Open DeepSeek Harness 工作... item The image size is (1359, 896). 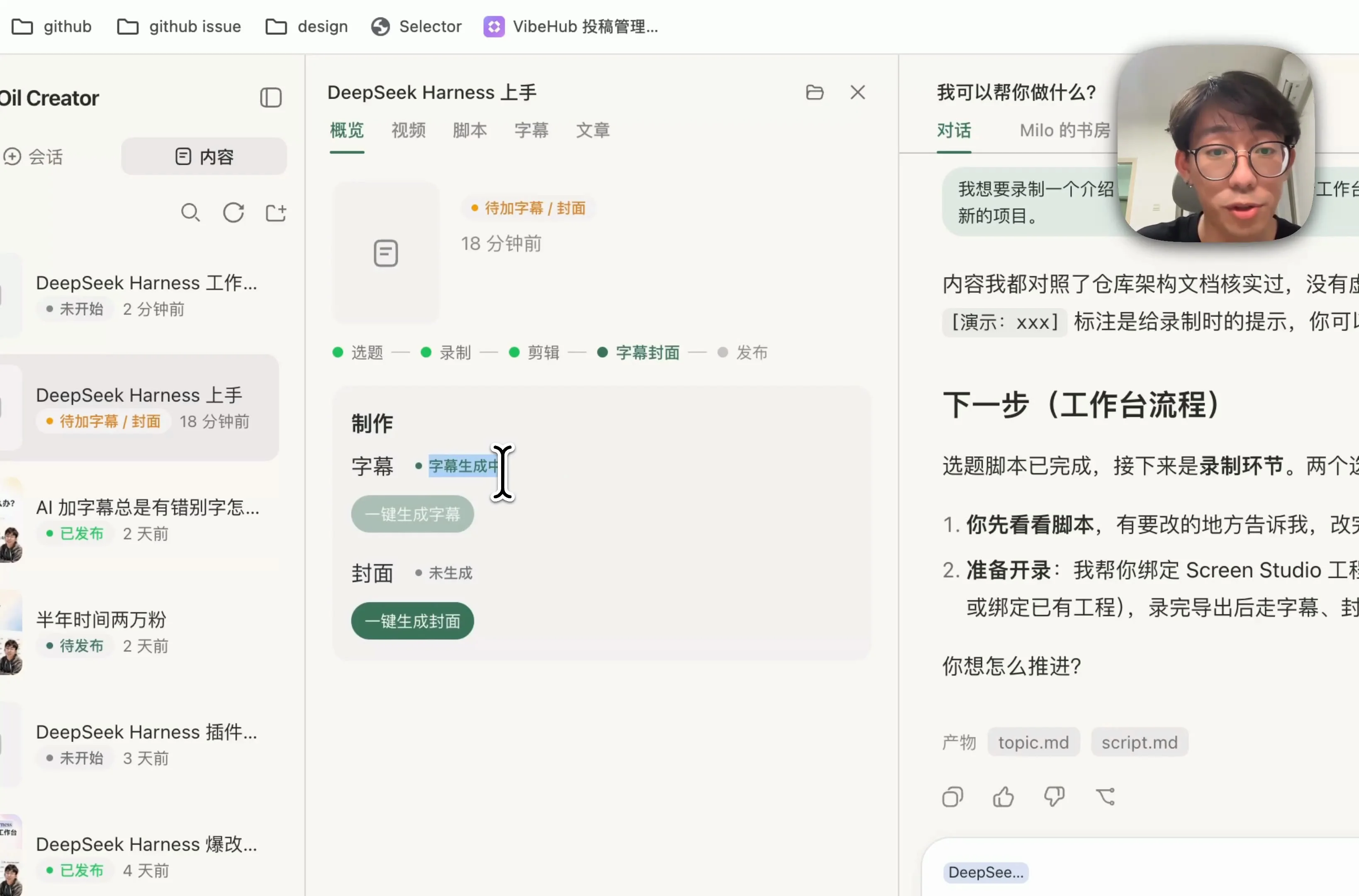coord(140,295)
